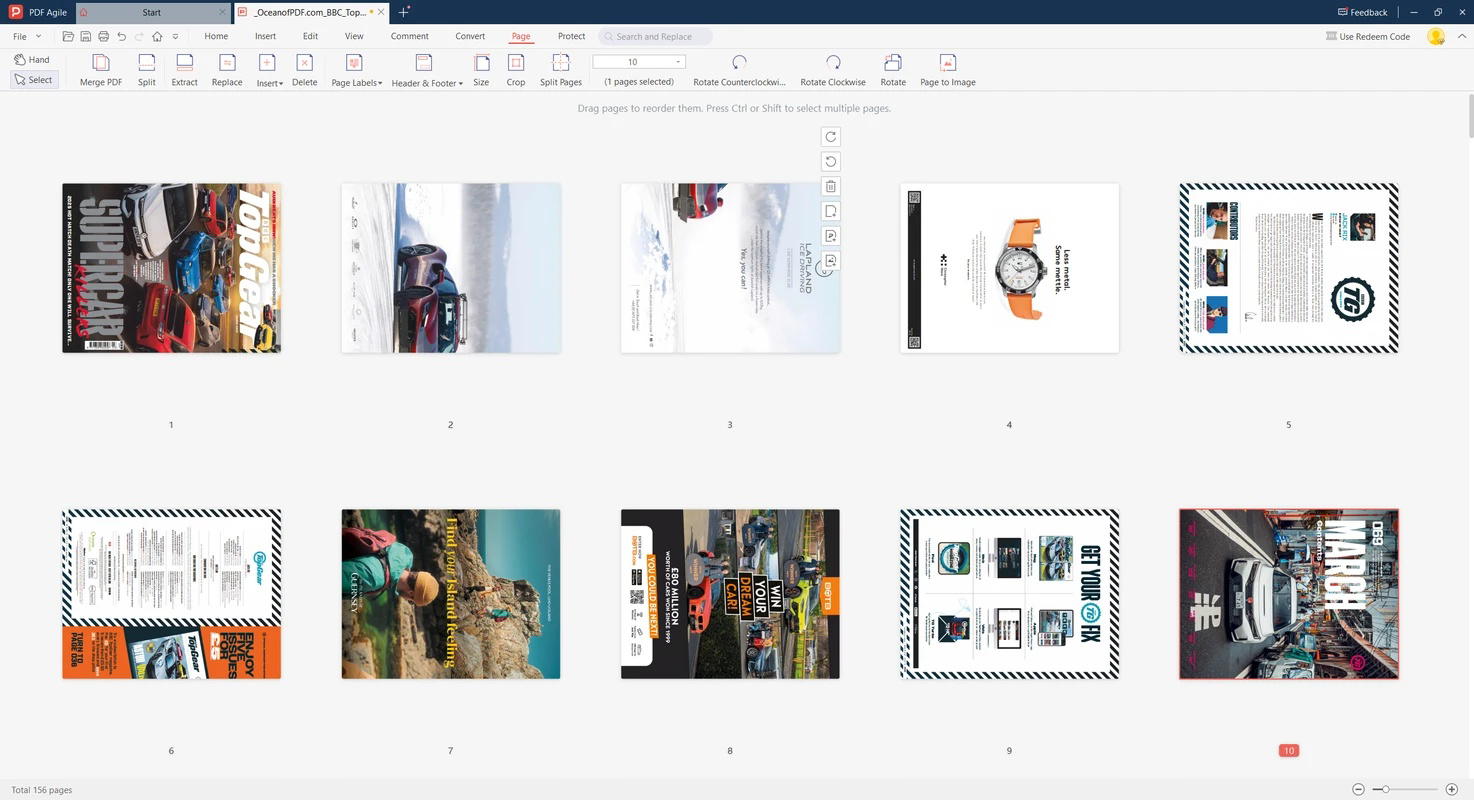The width and height of the screenshot is (1474, 800).
Task: Click floating trash delete icon on page 3
Action: tap(830, 186)
